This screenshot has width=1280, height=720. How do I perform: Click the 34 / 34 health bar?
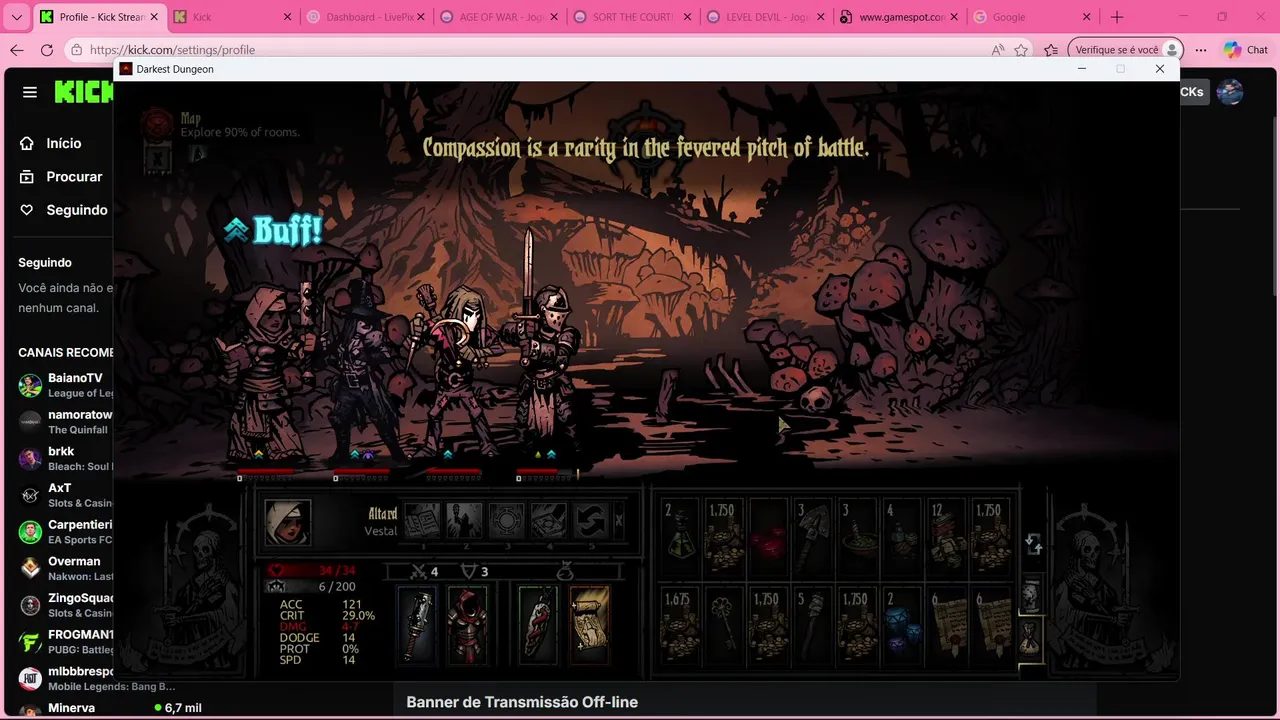point(314,571)
